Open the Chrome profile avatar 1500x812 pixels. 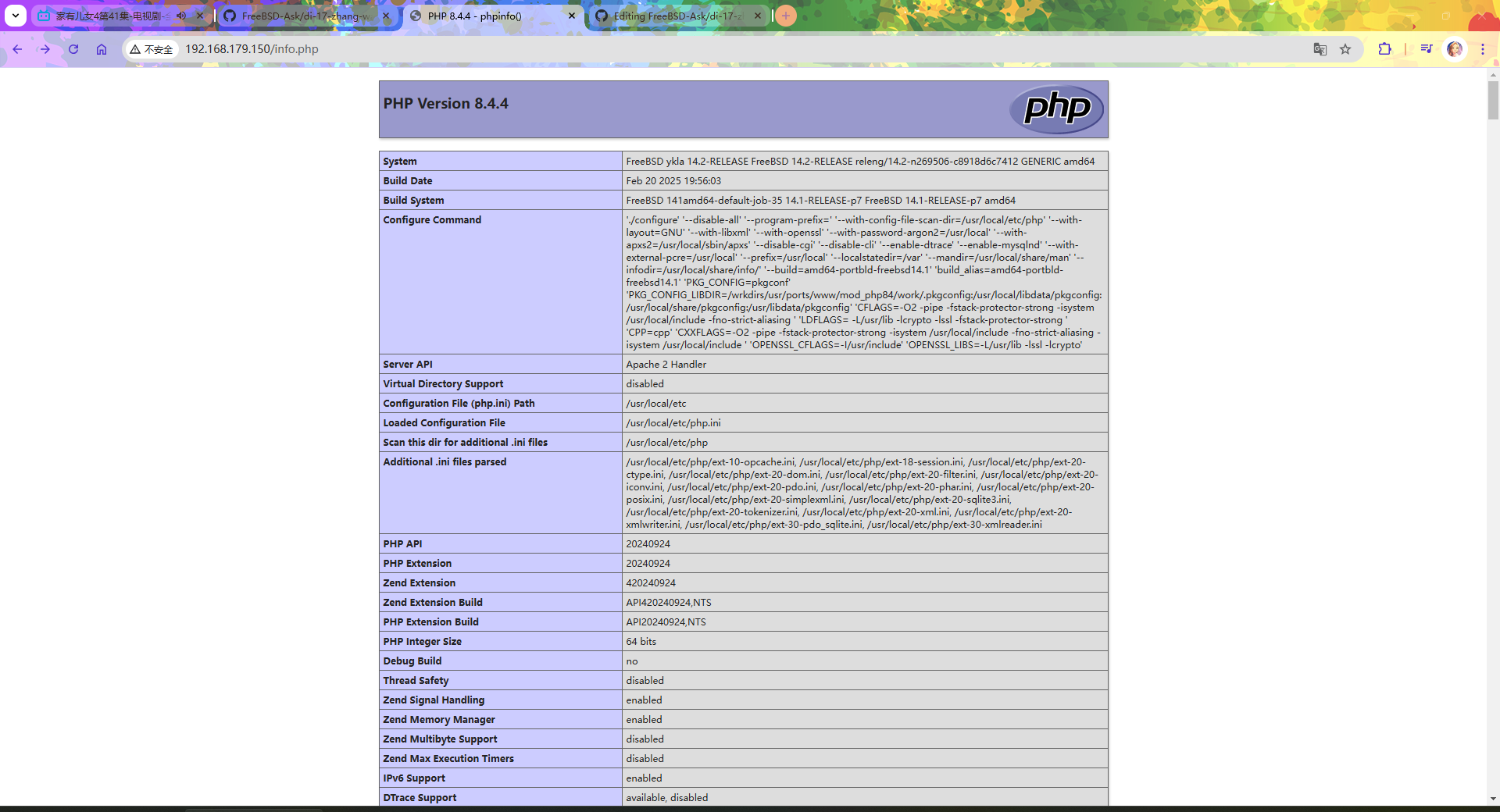[1455, 49]
